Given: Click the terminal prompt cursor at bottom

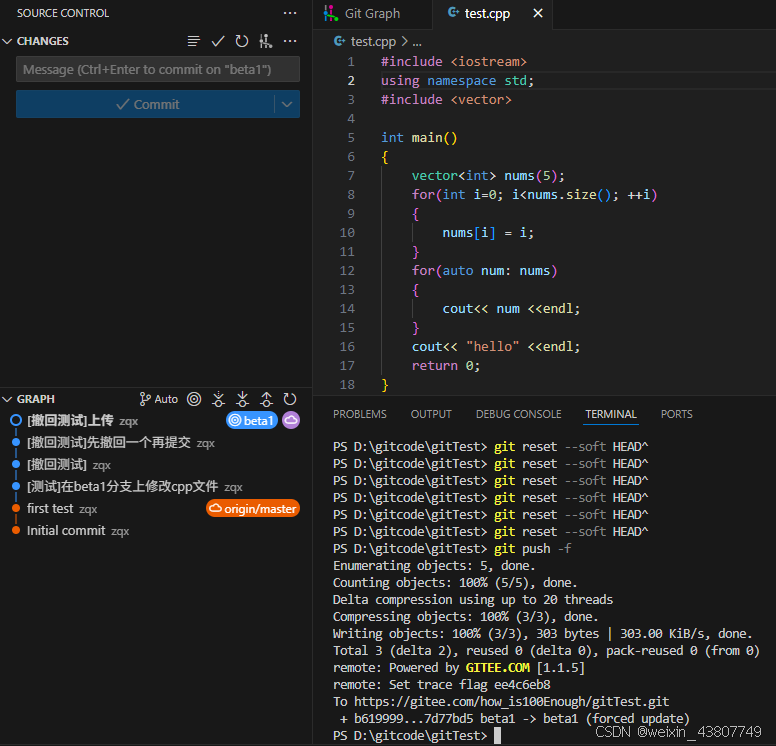Looking at the screenshot, I should 498,736.
